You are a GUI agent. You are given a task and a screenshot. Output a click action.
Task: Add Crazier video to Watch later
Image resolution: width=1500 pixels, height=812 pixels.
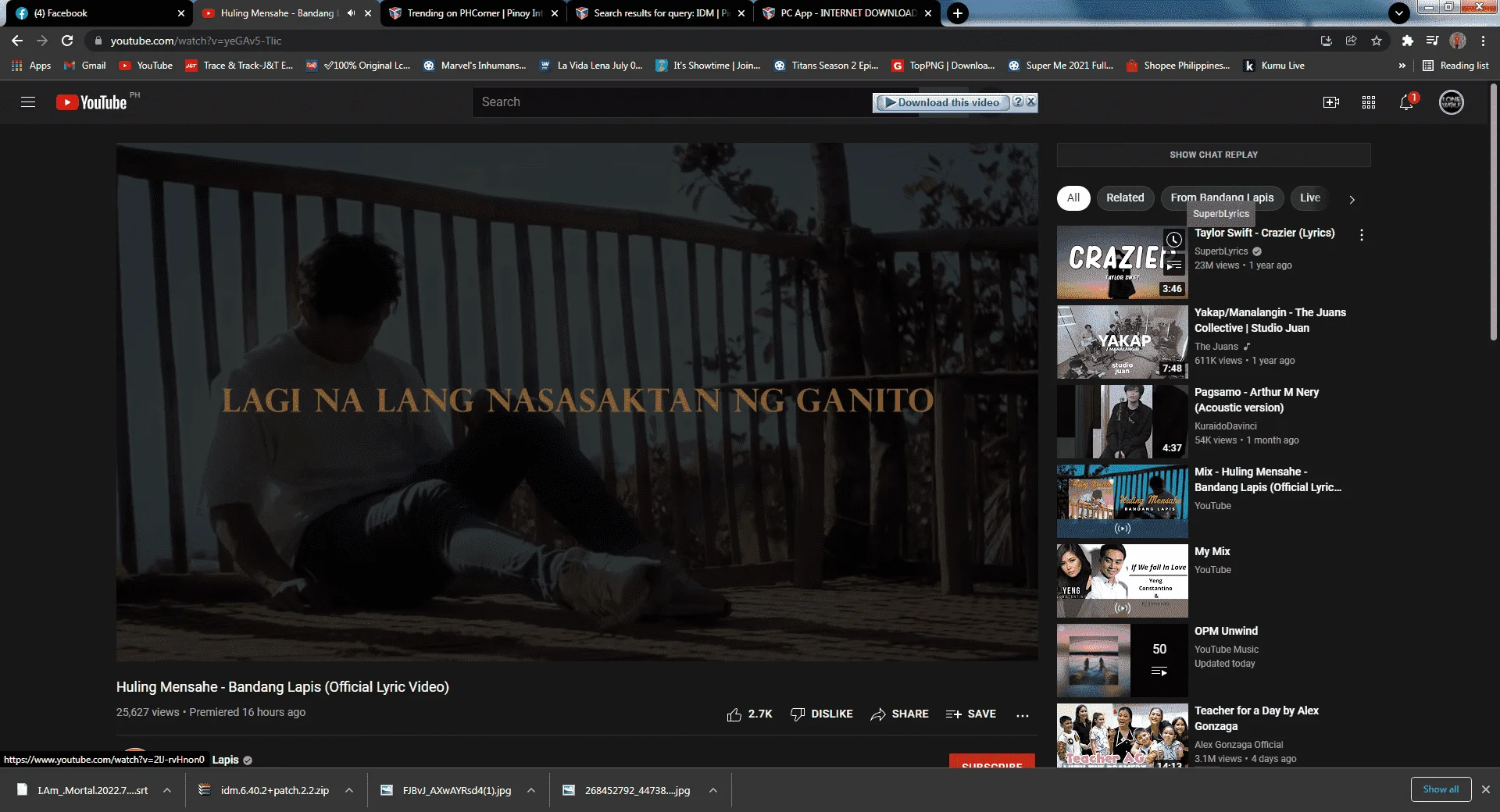(1174, 240)
